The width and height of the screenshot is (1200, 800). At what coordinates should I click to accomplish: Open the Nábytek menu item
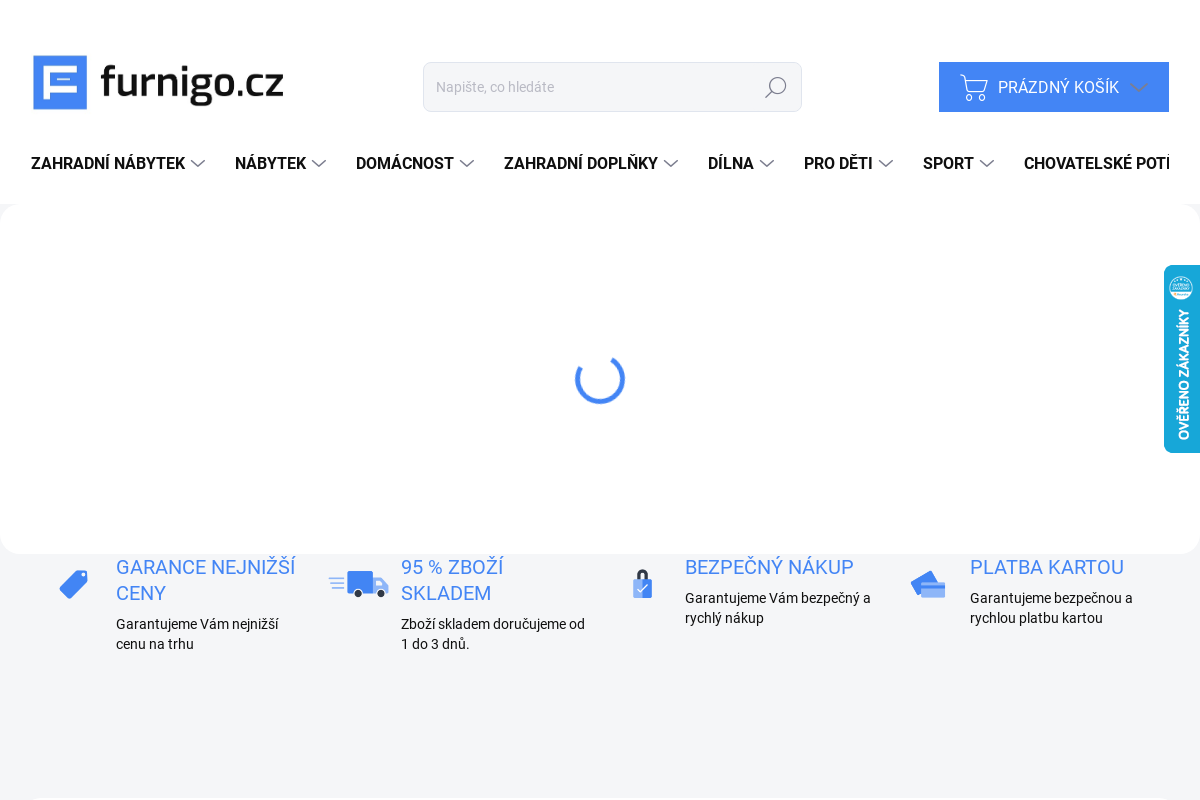[270, 163]
